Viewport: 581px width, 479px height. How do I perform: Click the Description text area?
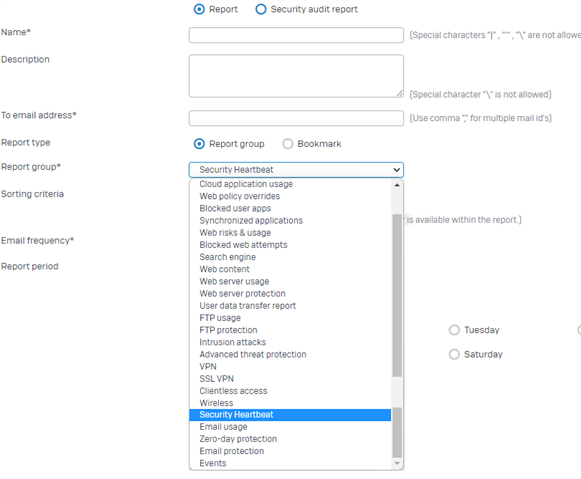tap(296, 76)
